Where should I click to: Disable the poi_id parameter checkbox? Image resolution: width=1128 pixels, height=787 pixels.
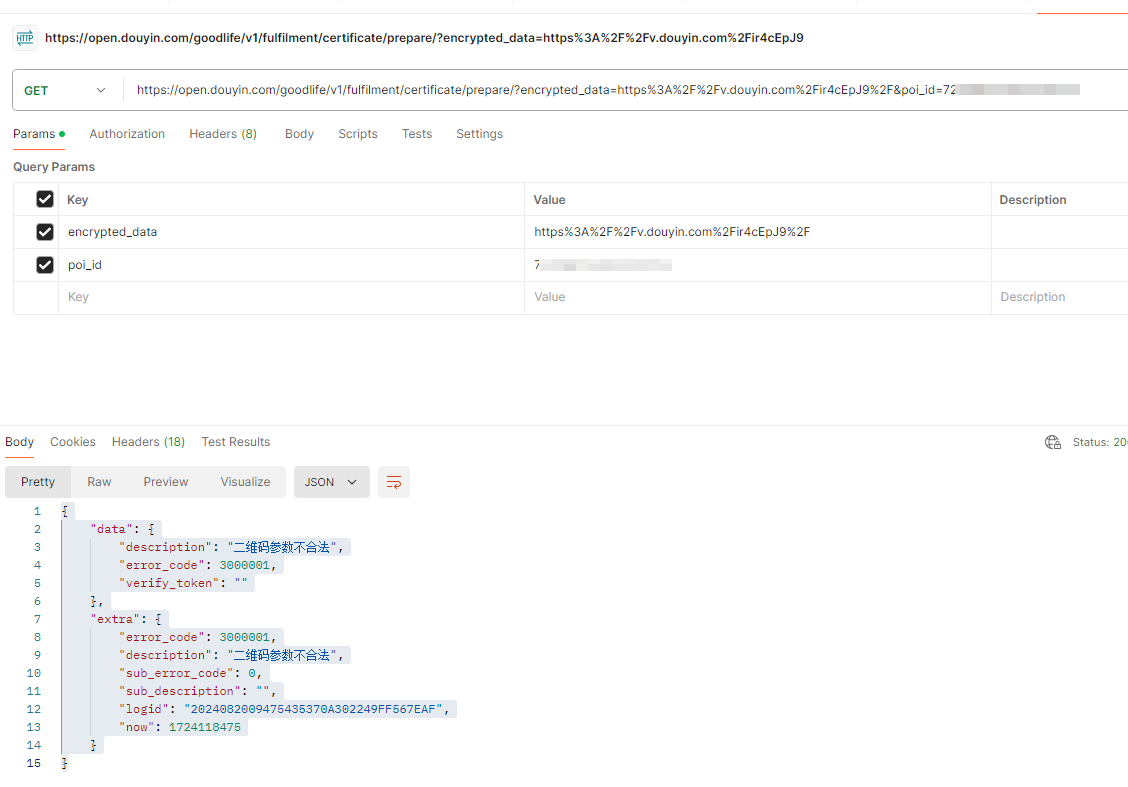pos(44,265)
